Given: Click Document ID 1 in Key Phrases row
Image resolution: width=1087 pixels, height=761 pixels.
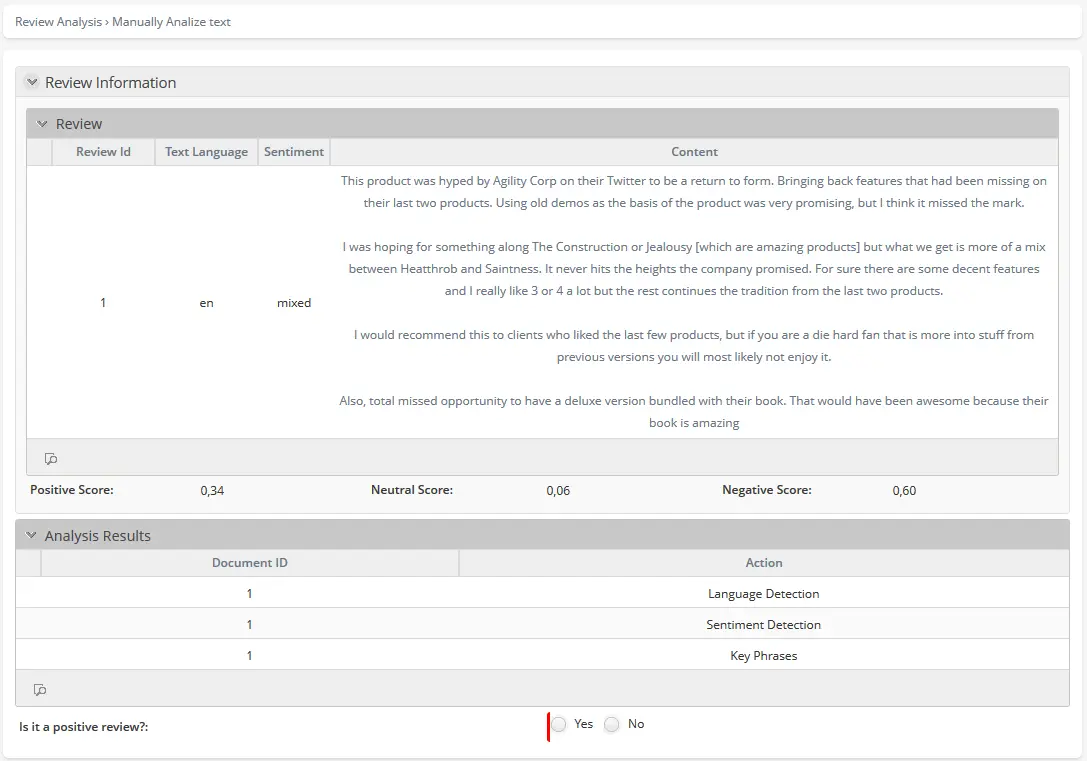Looking at the screenshot, I should pos(250,655).
